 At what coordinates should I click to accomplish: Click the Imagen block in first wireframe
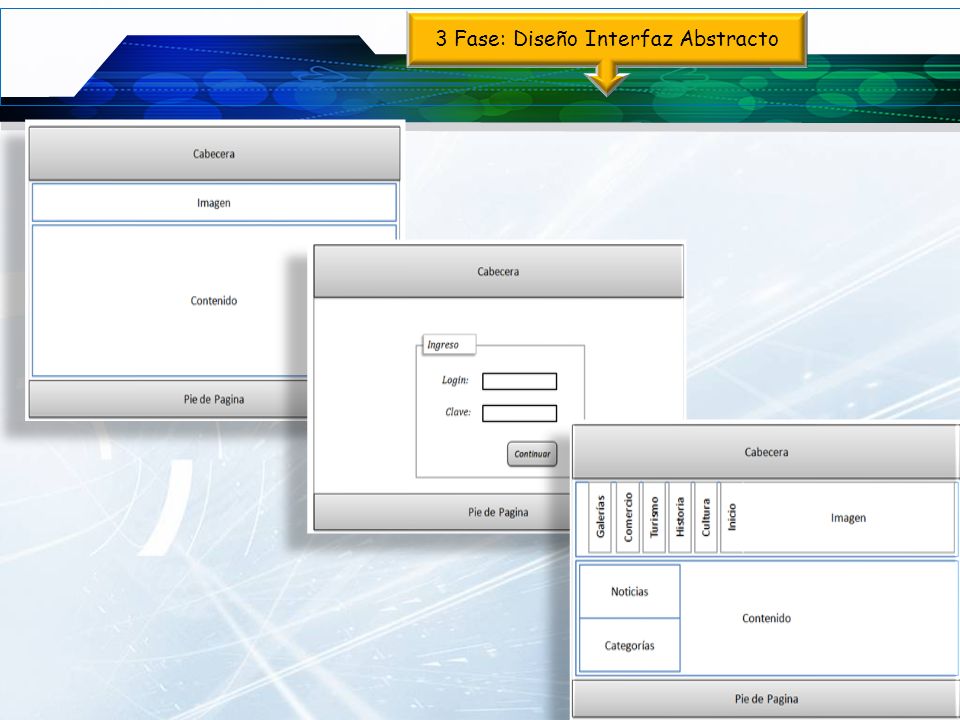pos(214,203)
